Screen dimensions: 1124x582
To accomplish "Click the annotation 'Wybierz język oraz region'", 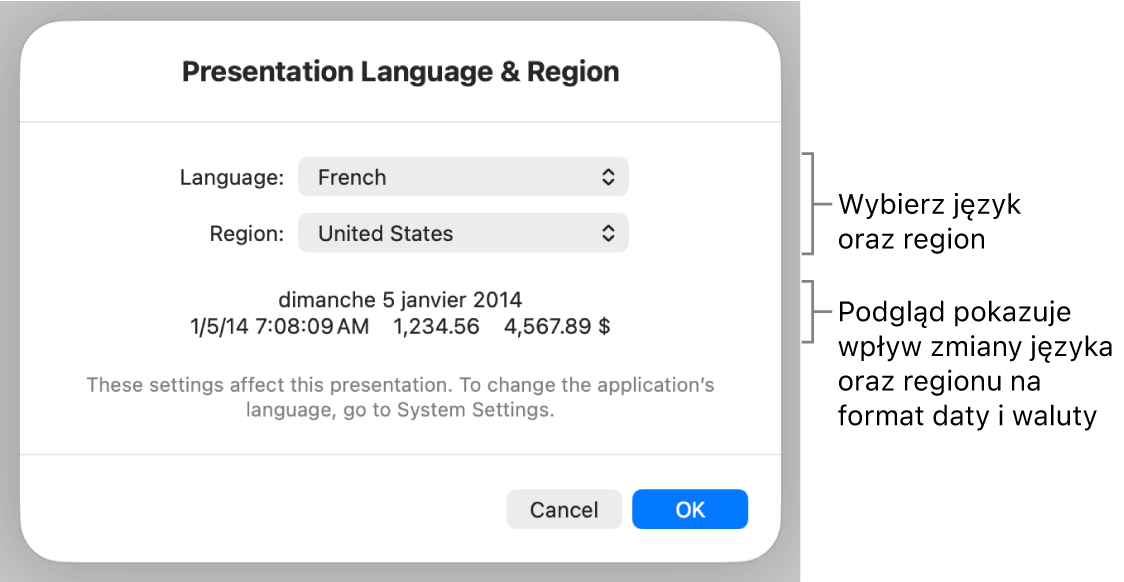I will click(929, 221).
